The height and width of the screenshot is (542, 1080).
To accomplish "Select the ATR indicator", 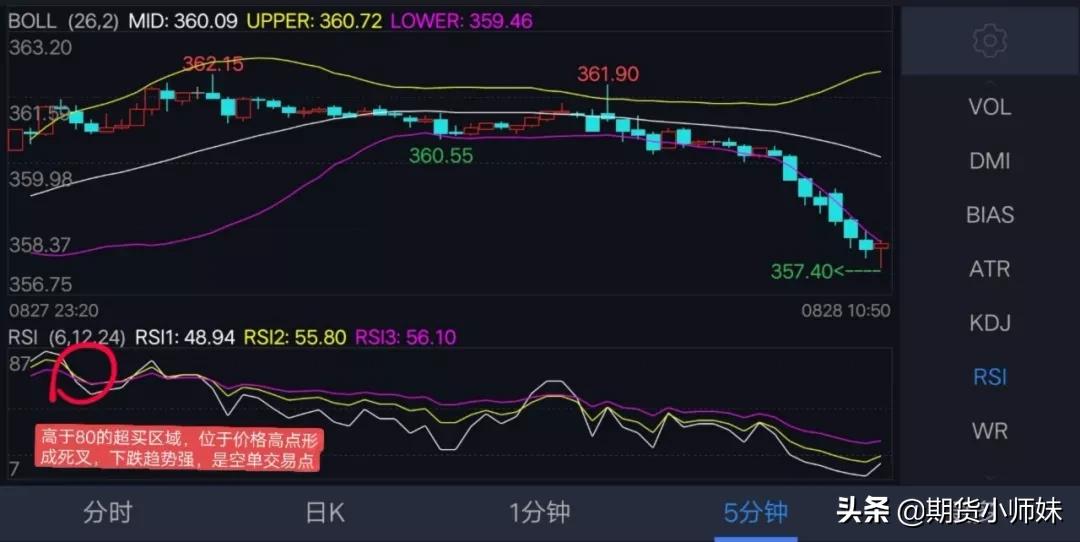I will pyautogui.click(x=990, y=269).
